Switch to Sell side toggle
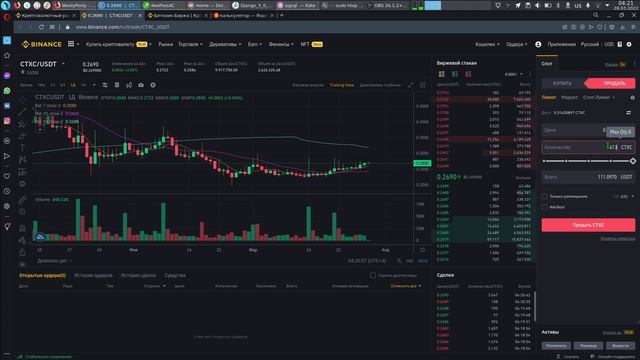 [611, 83]
